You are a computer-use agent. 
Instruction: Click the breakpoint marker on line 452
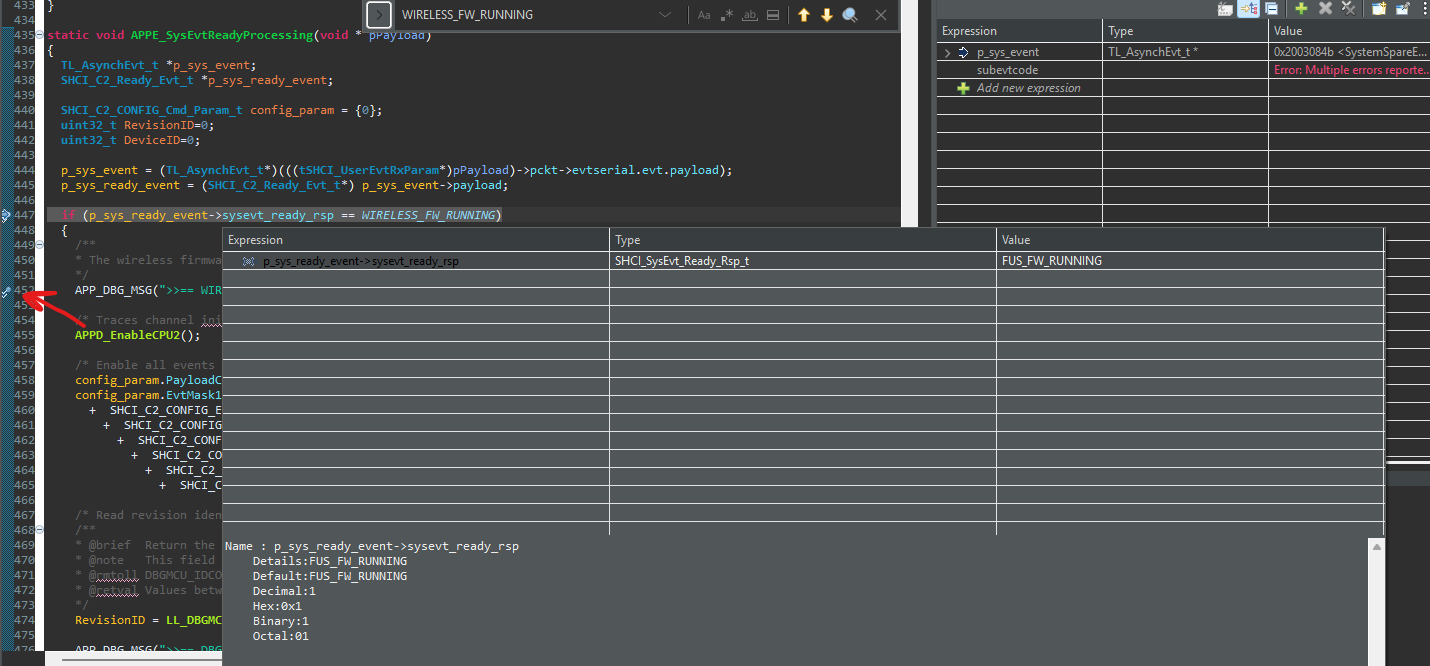[x=7, y=291]
